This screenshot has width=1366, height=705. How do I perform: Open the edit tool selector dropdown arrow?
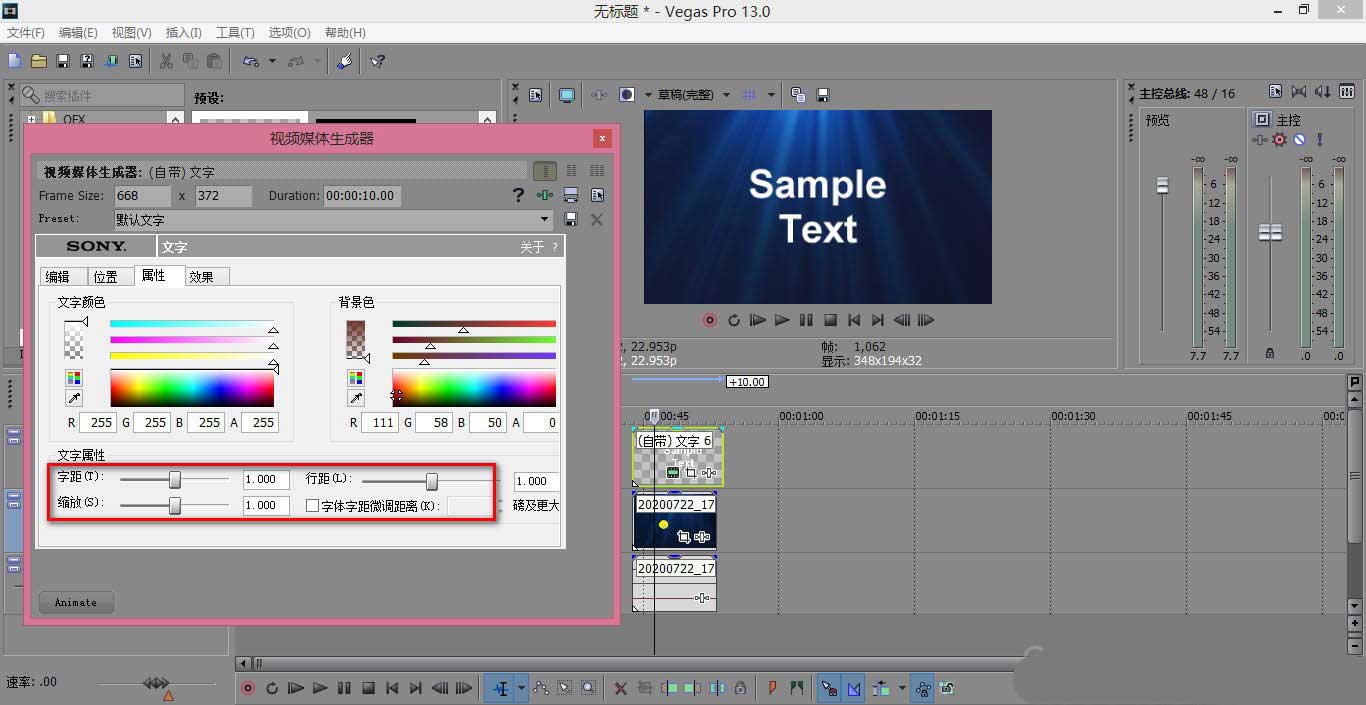point(521,688)
